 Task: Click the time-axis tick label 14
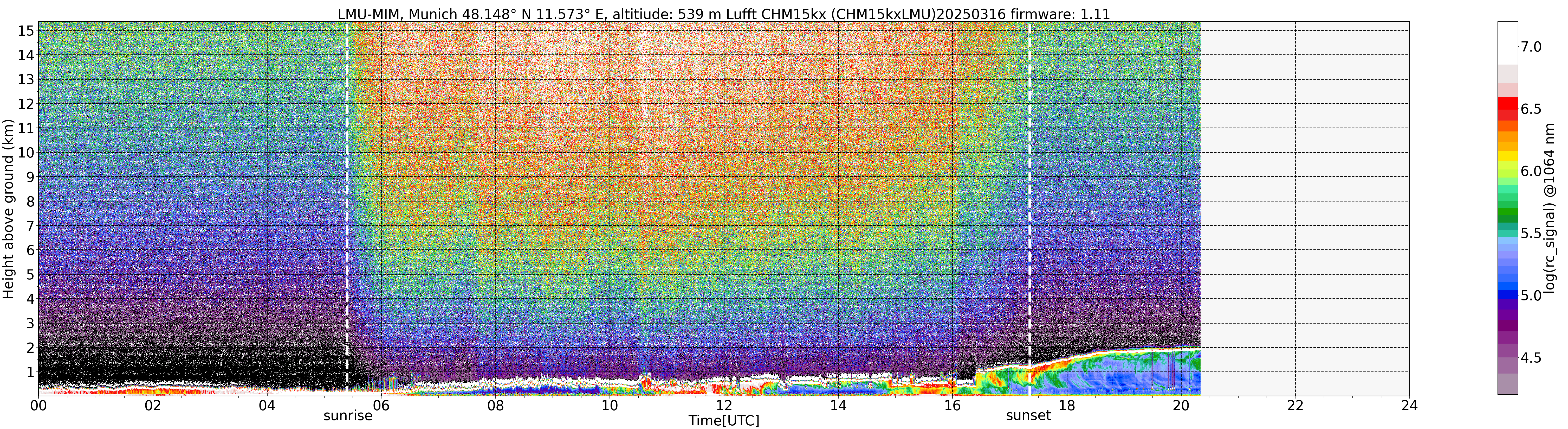click(838, 405)
